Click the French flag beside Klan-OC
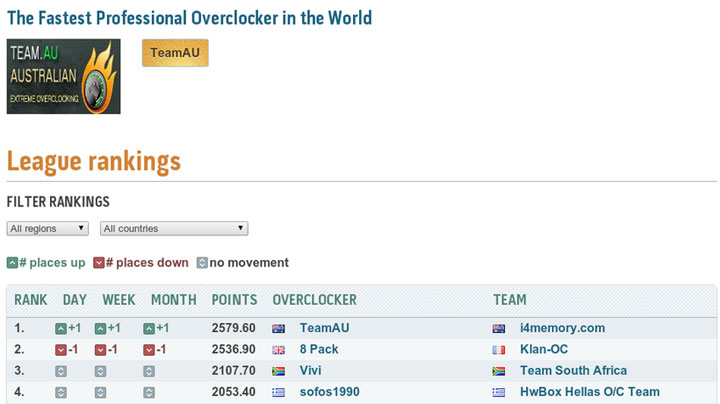Screen dimensions: 720x404 pos(499,350)
